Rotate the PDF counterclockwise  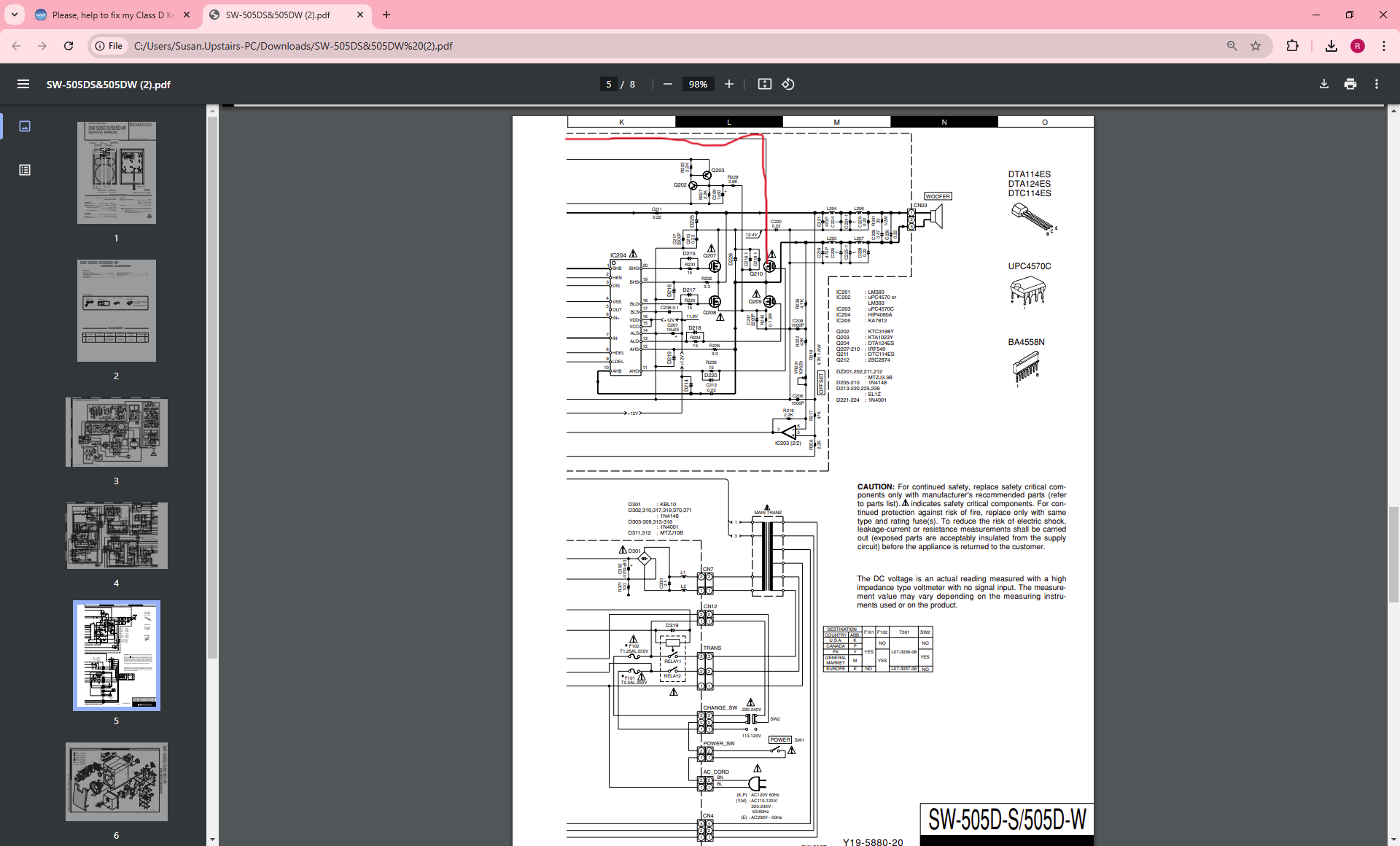pyautogui.click(x=788, y=85)
